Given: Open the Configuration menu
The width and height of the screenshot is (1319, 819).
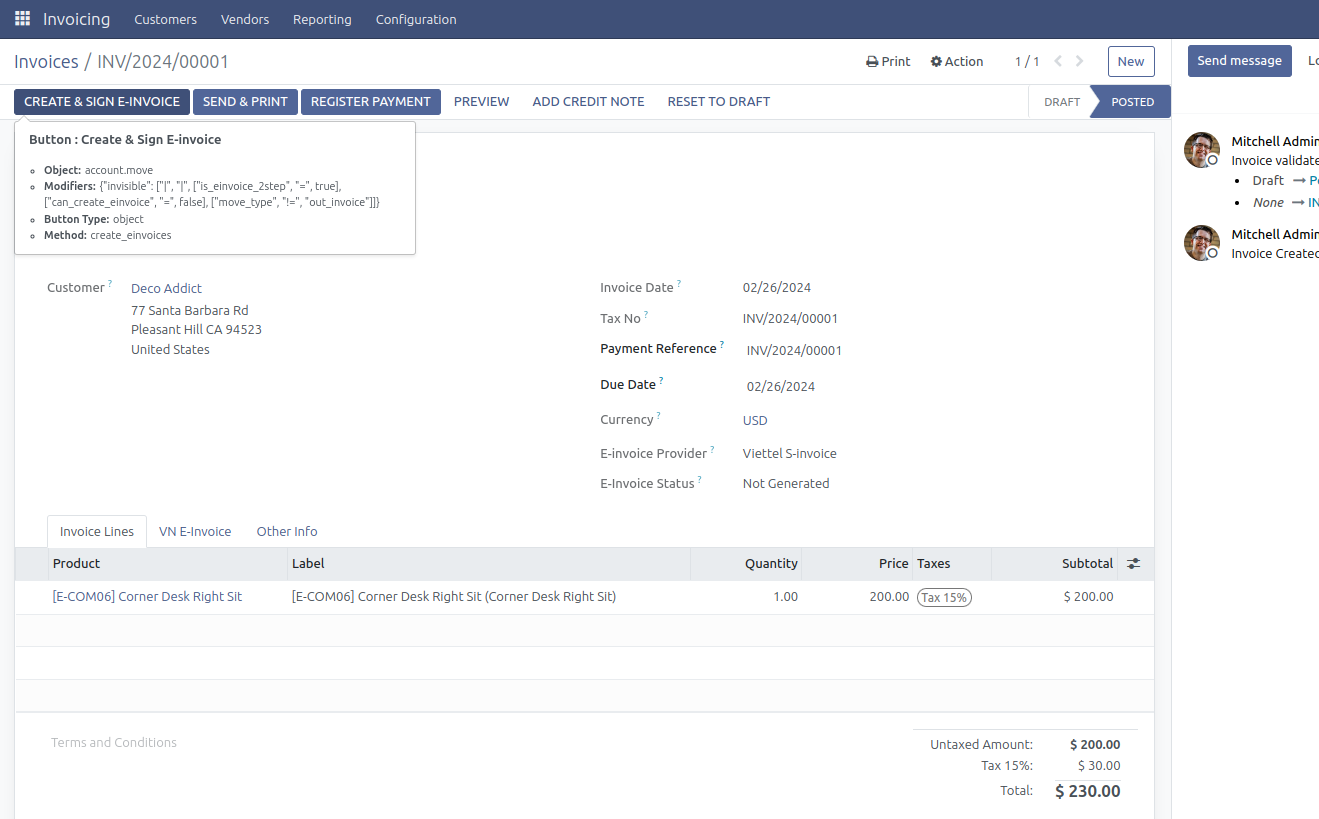Looking at the screenshot, I should point(416,19).
